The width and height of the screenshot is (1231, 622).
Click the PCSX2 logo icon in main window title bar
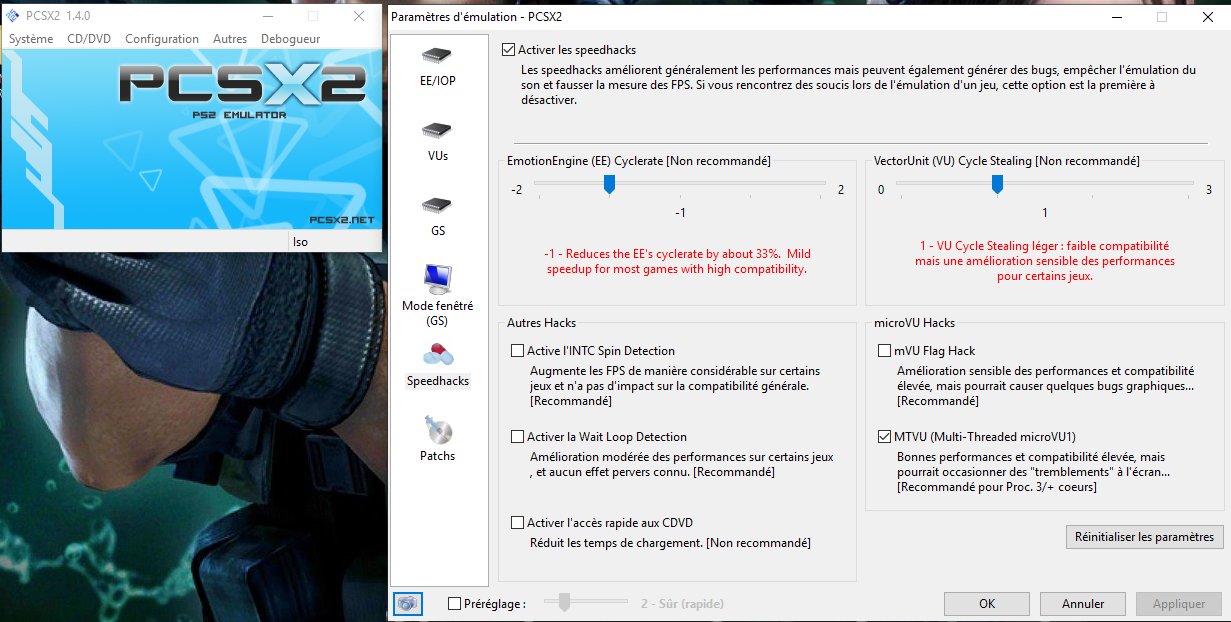(x=13, y=16)
